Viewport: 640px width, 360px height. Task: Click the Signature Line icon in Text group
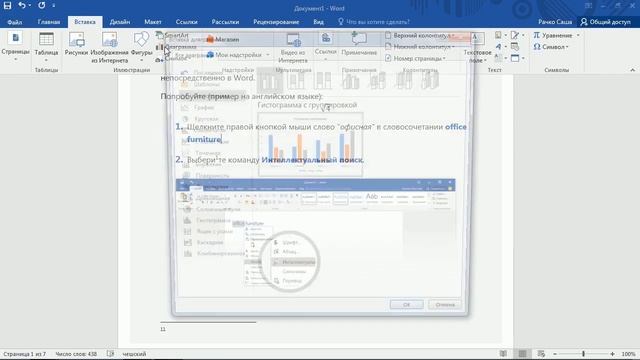(x=515, y=36)
